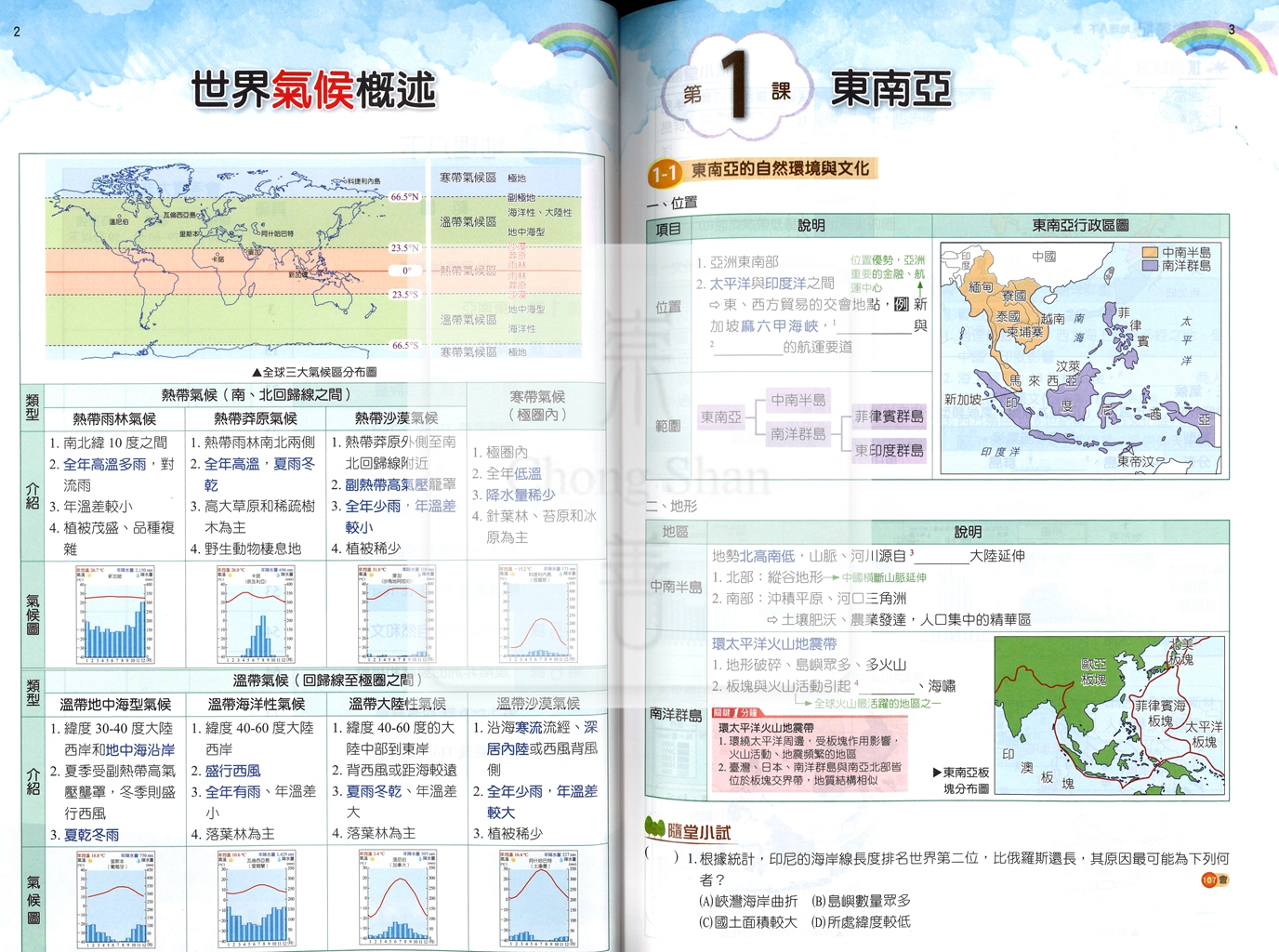Click the 溫帶氣候（回歸線至極圈之間）header
This screenshot has width=1279, height=952.
point(327,681)
